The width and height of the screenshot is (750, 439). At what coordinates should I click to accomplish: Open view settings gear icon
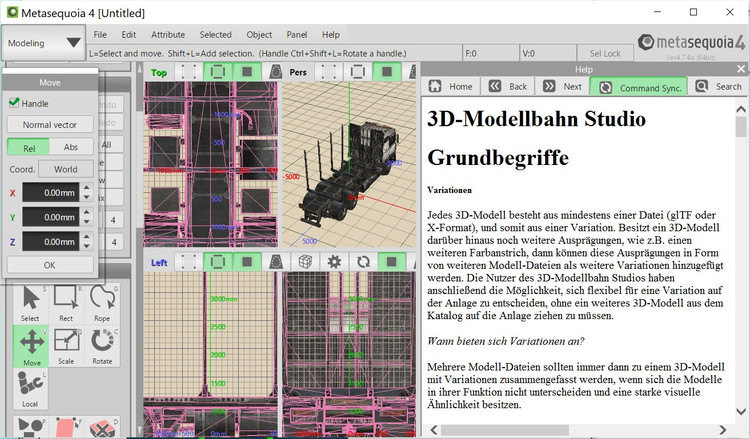point(334,262)
